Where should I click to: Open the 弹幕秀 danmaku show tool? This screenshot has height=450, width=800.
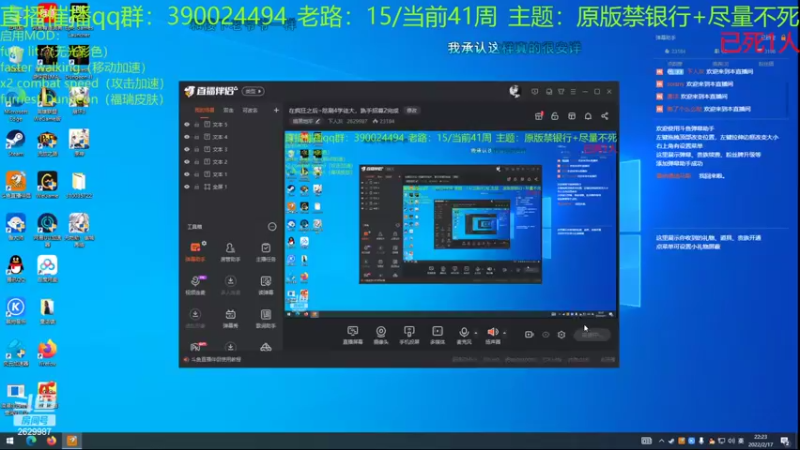pyautogui.click(x=230, y=318)
